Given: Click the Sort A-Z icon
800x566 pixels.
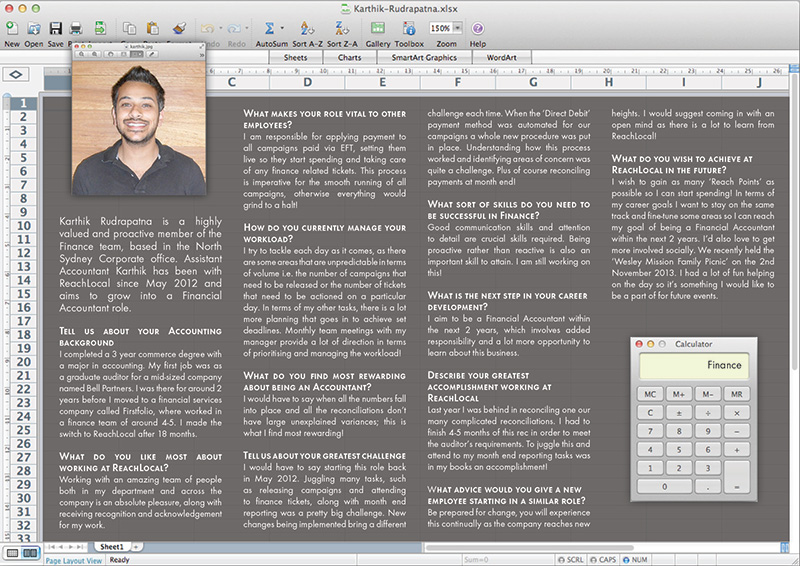Looking at the screenshot, I should click(306, 28).
